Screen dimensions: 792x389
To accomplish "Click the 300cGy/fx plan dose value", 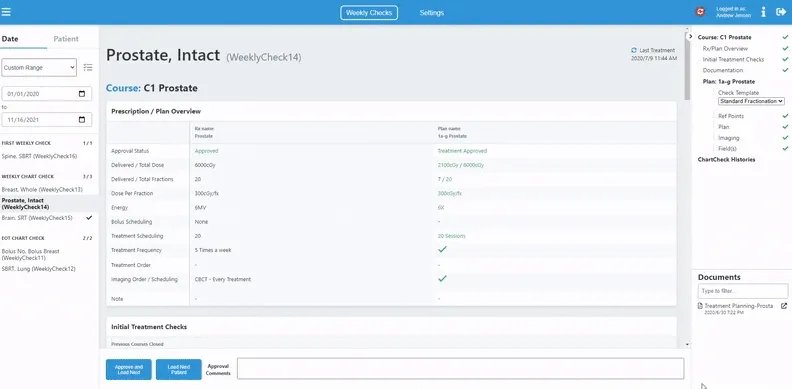I will click(x=450, y=193).
